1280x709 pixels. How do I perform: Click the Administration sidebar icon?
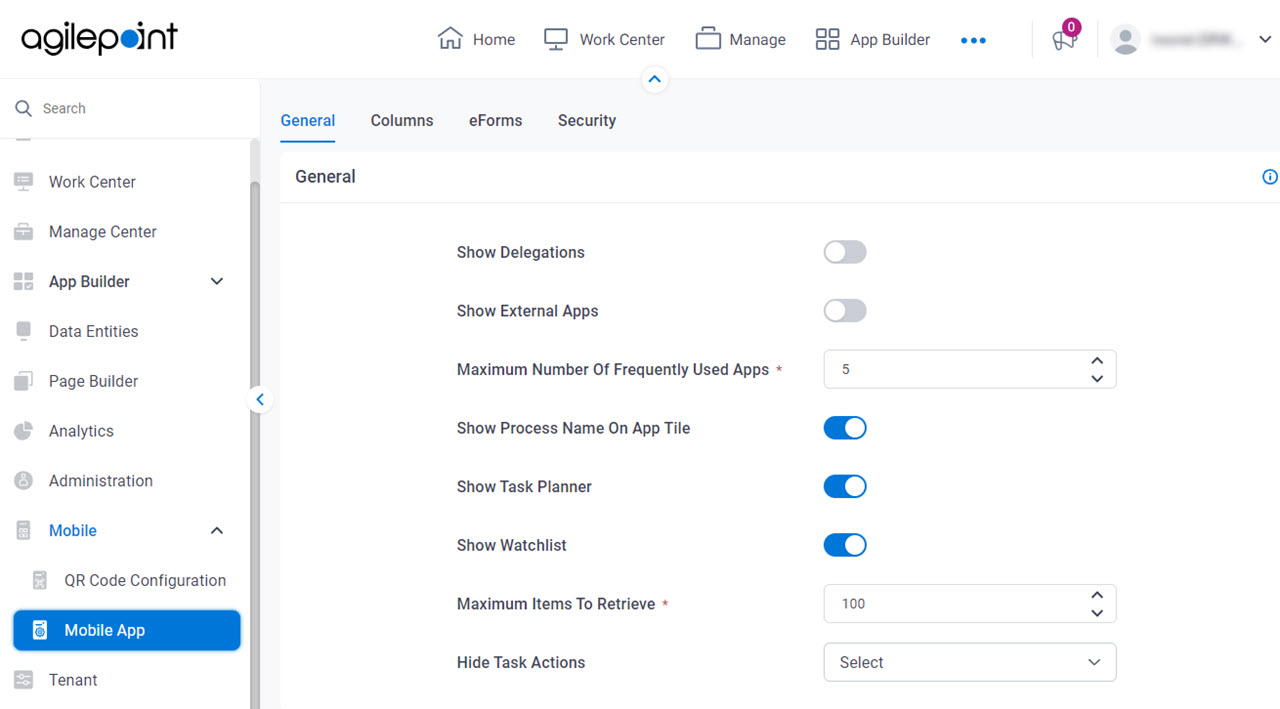point(23,481)
